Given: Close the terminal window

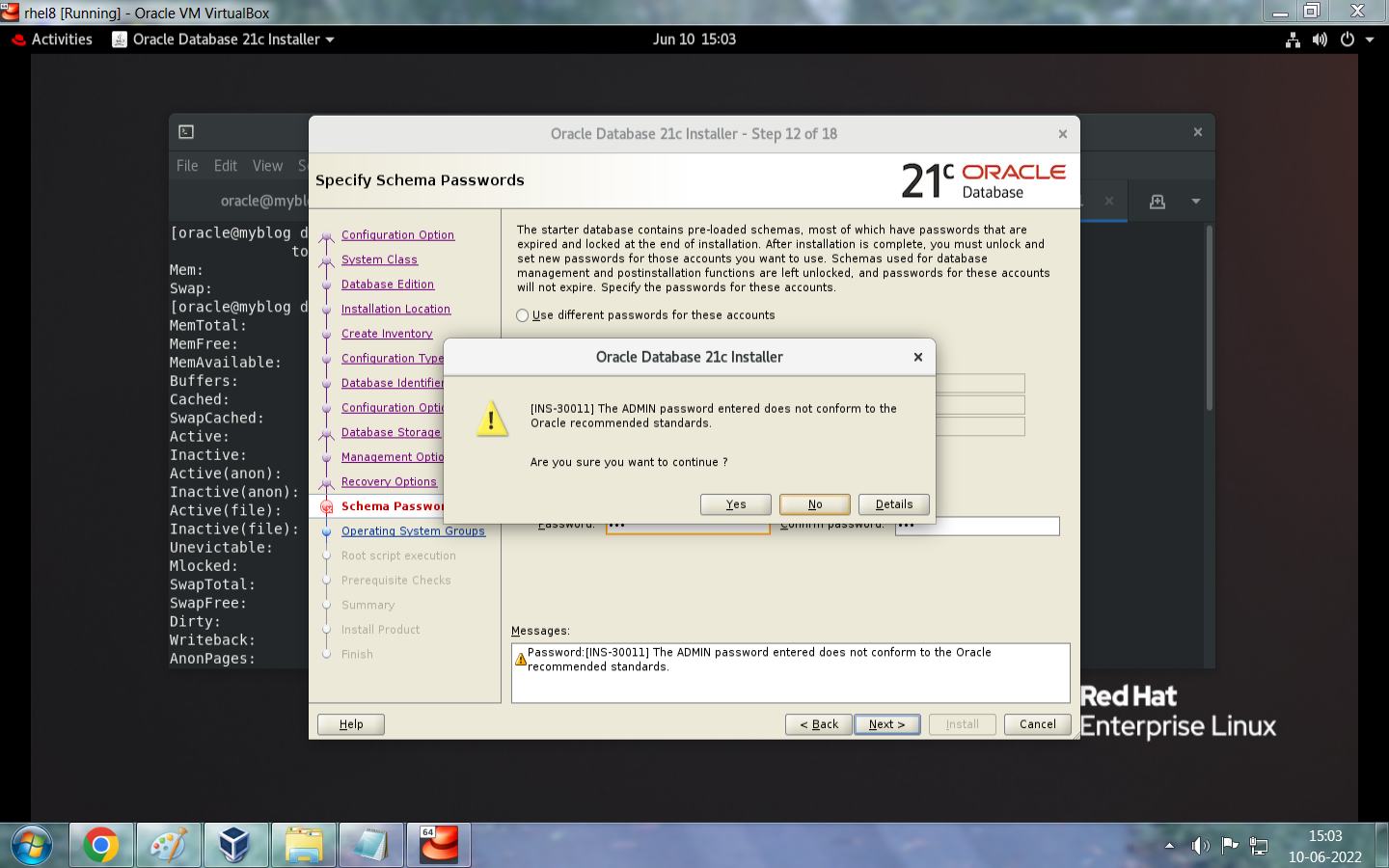Looking at the screenshot, I should [x=1198, y=132].
